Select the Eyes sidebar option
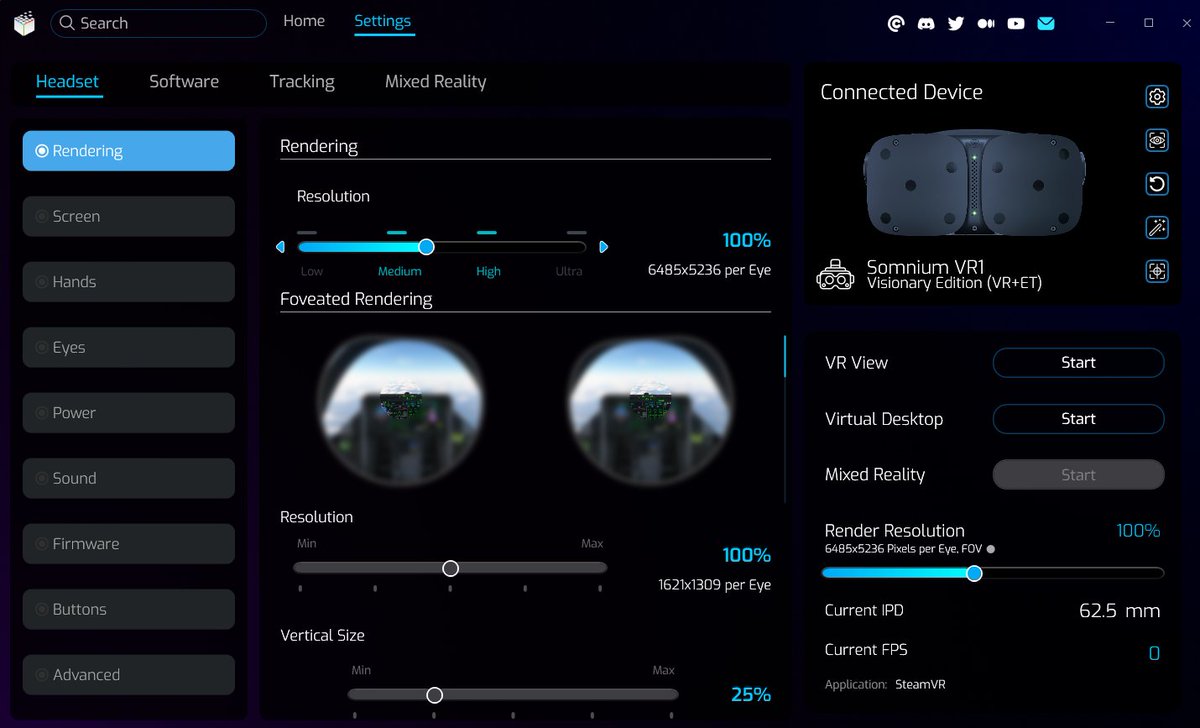This screenshot has width=1200, height=728. [x=129, y=347]
